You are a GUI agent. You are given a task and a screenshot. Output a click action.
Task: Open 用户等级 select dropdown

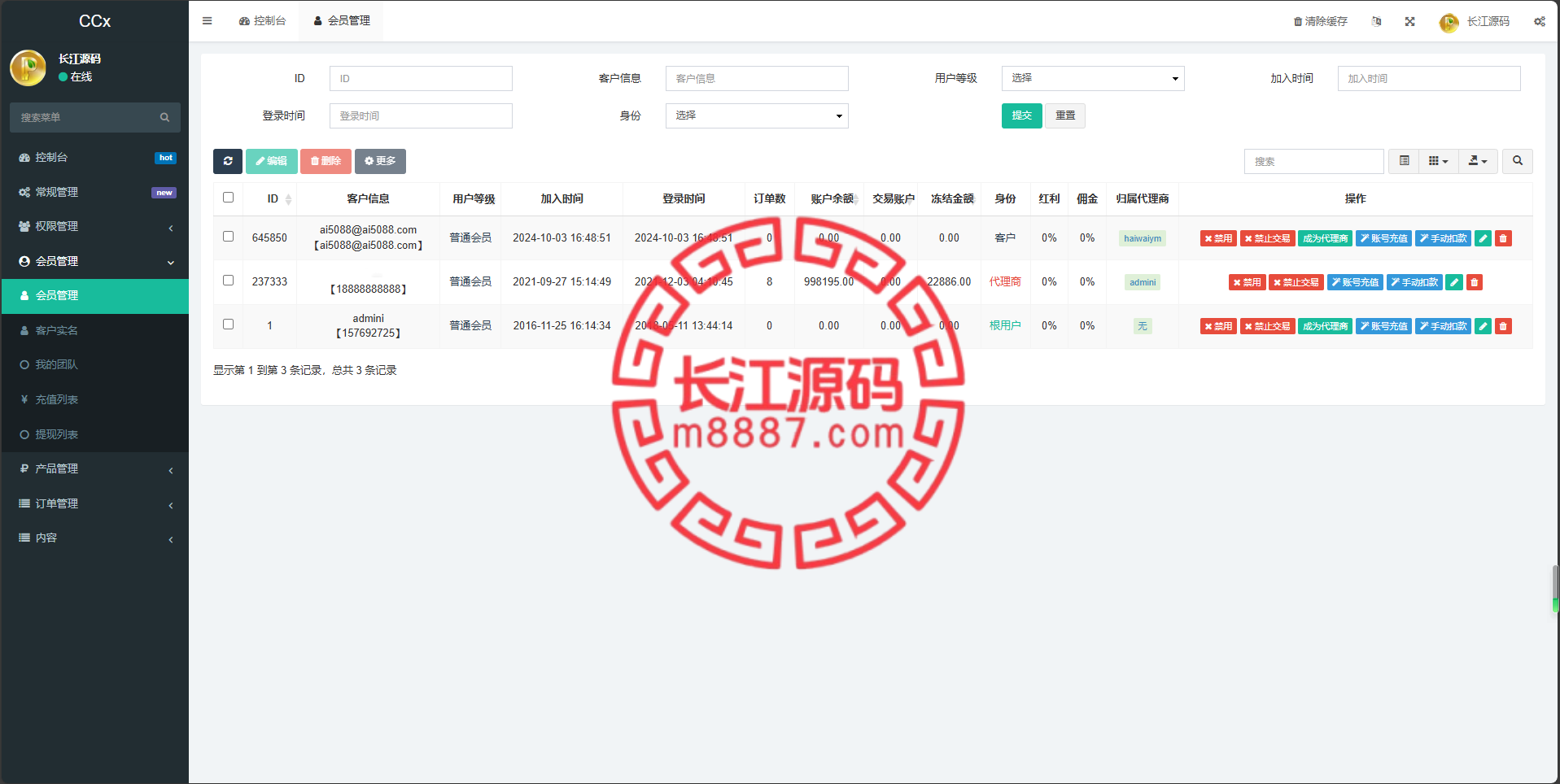point(1093,78)
